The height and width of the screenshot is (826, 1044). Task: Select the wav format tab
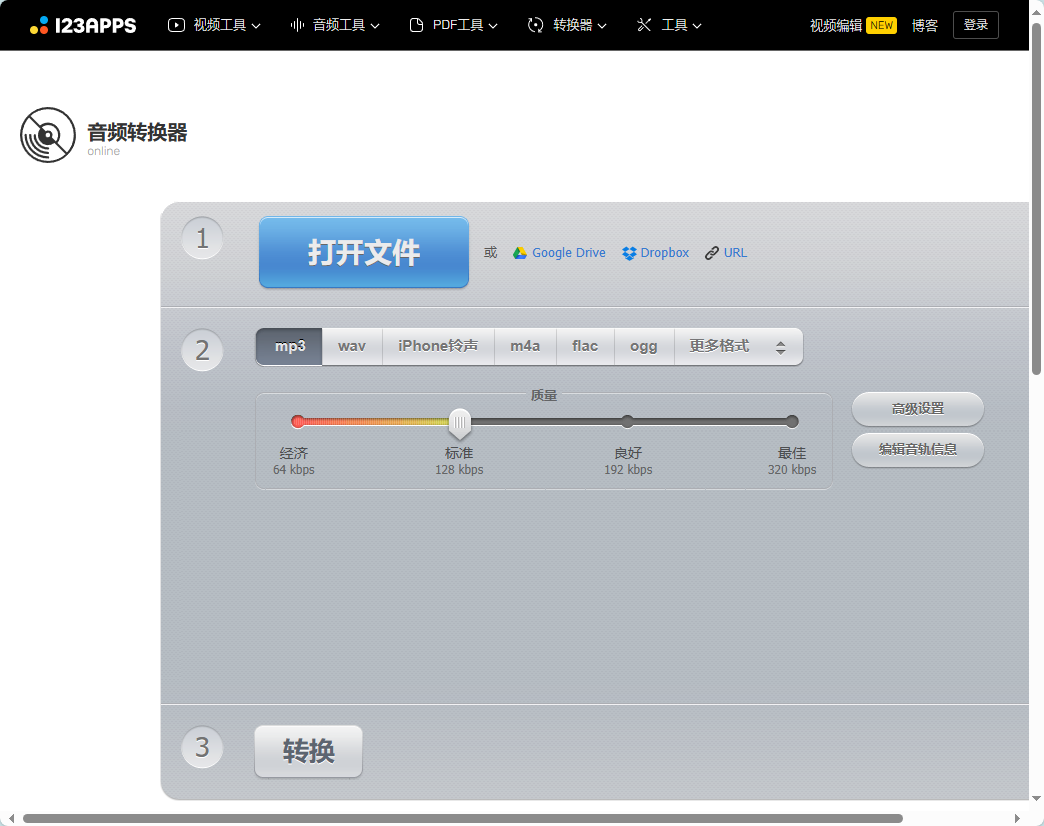click(x=352, y=347)
